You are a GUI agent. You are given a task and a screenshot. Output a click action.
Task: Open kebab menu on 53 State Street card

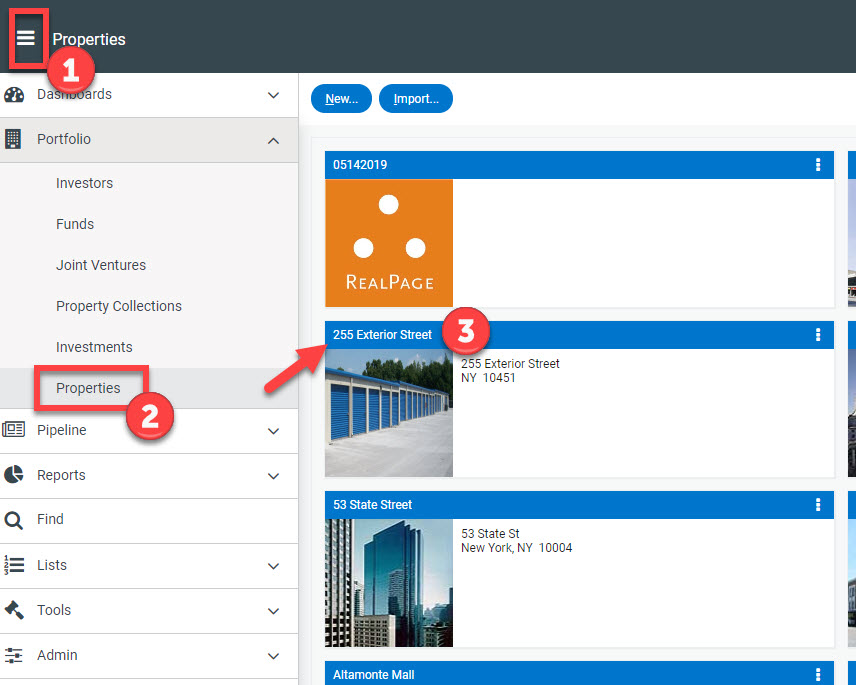(x=818, y=505)
